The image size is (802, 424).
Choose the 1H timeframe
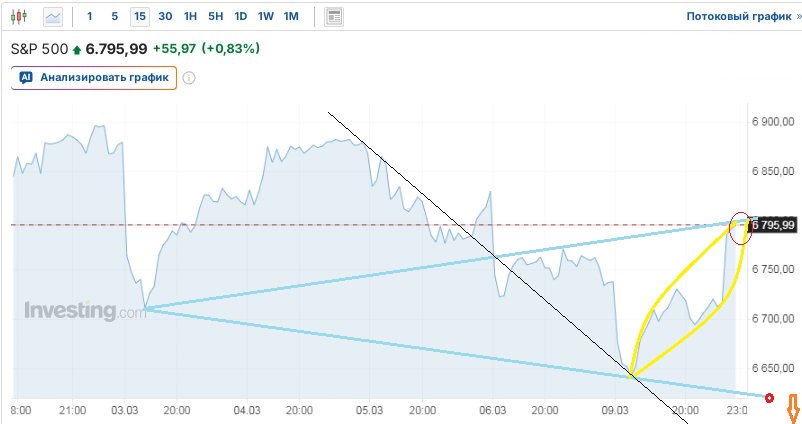click(x=191, y=17)
